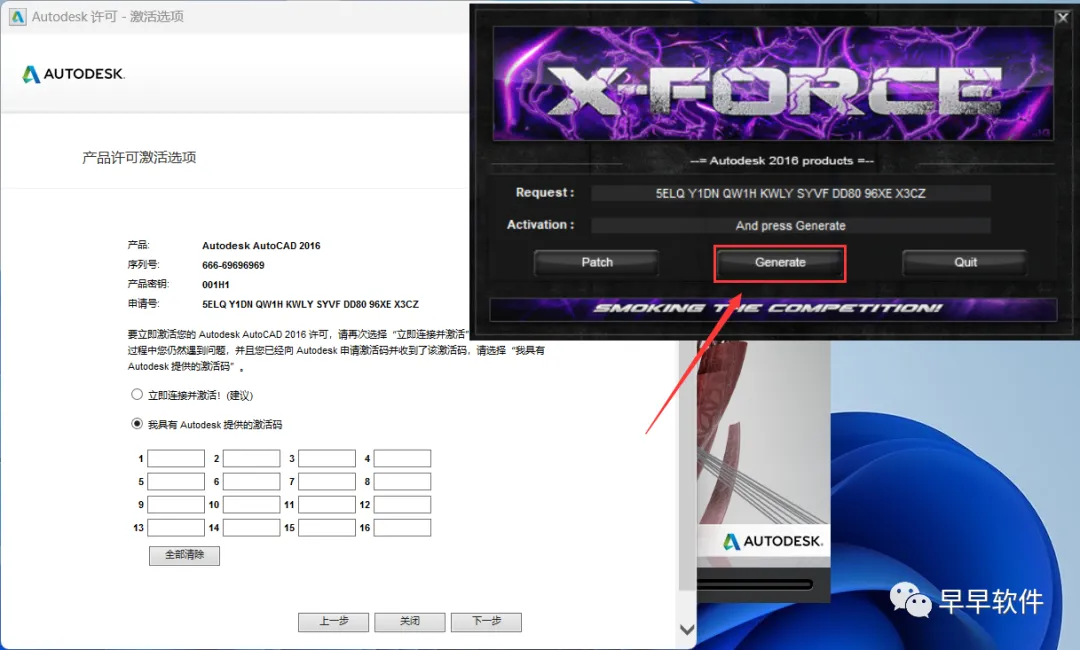Click activation code field 11

pos(326,505)
